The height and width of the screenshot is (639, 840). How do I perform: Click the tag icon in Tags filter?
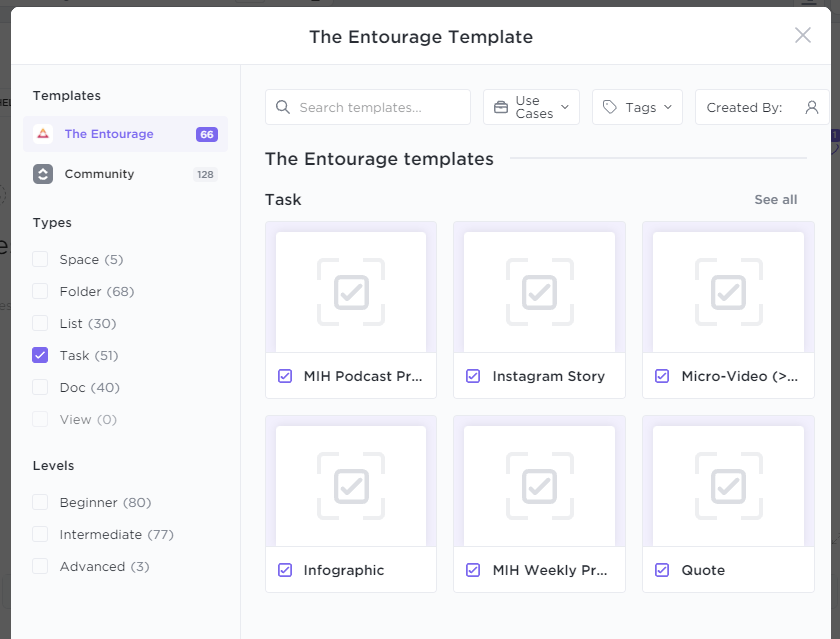[610, 107]
